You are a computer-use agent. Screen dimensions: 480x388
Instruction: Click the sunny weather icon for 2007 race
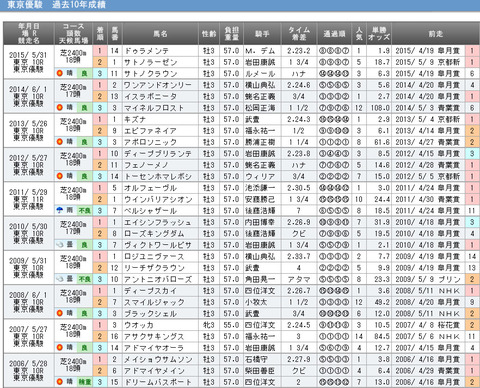(60, 347)
